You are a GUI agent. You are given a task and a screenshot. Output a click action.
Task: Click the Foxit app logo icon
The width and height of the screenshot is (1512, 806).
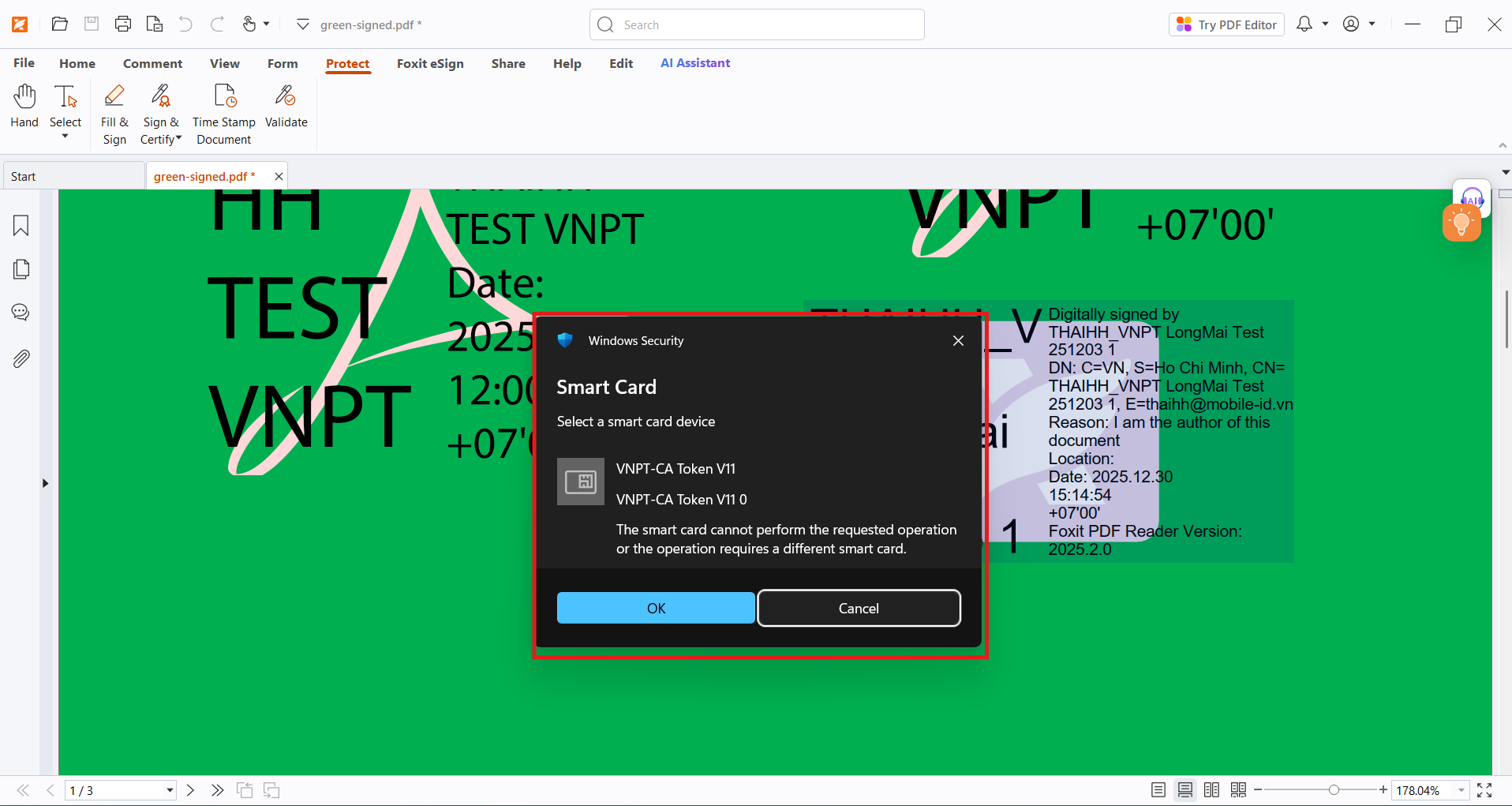[20, 24]
